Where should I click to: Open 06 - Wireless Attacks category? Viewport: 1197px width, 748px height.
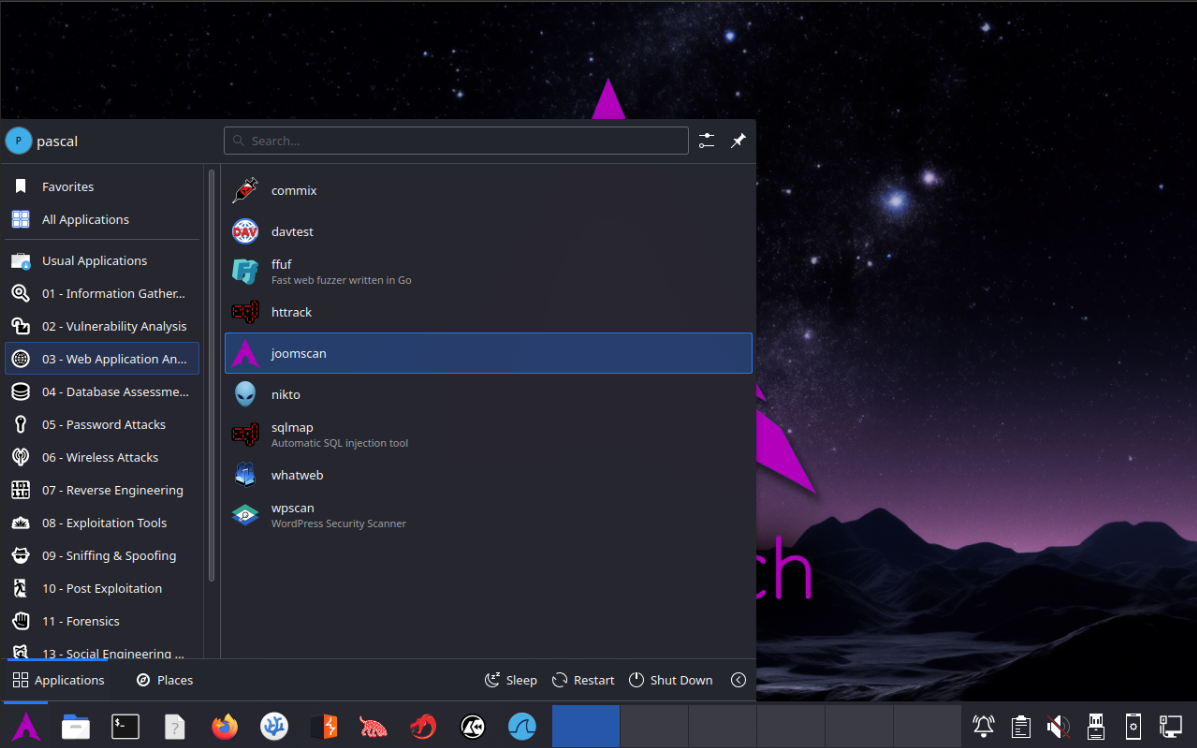102,457
